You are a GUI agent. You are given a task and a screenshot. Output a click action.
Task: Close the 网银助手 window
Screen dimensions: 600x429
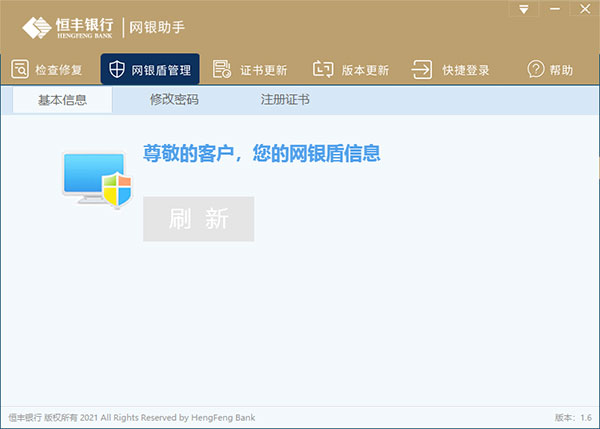click(x=585, y=9)
